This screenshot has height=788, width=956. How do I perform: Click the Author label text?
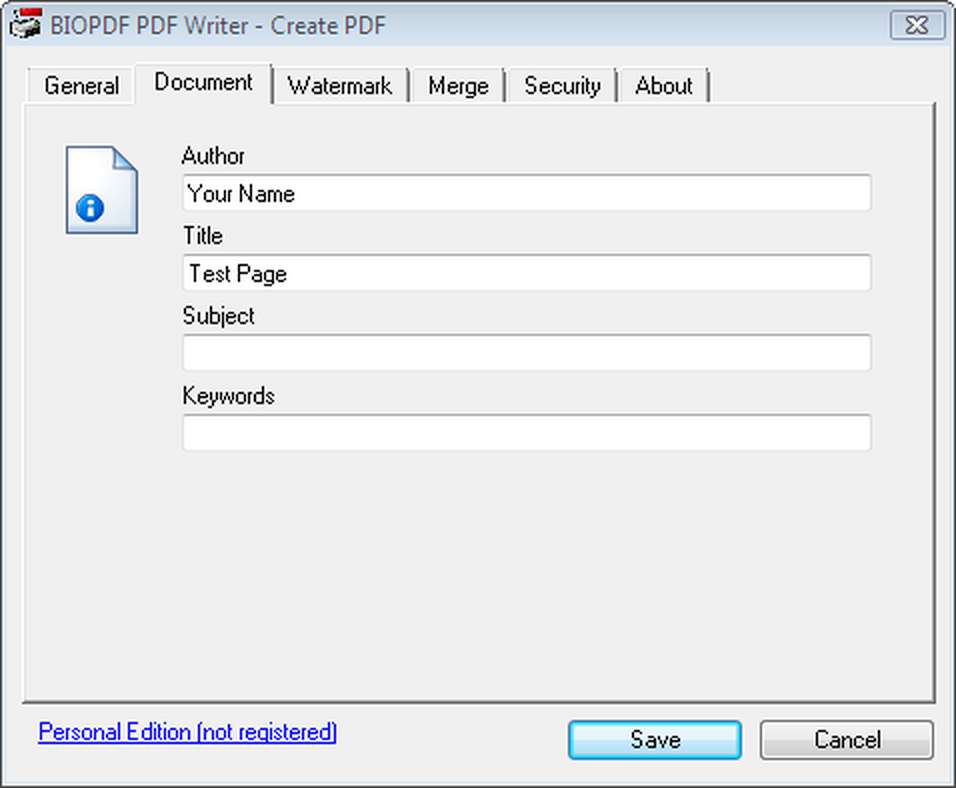point(213,156)
